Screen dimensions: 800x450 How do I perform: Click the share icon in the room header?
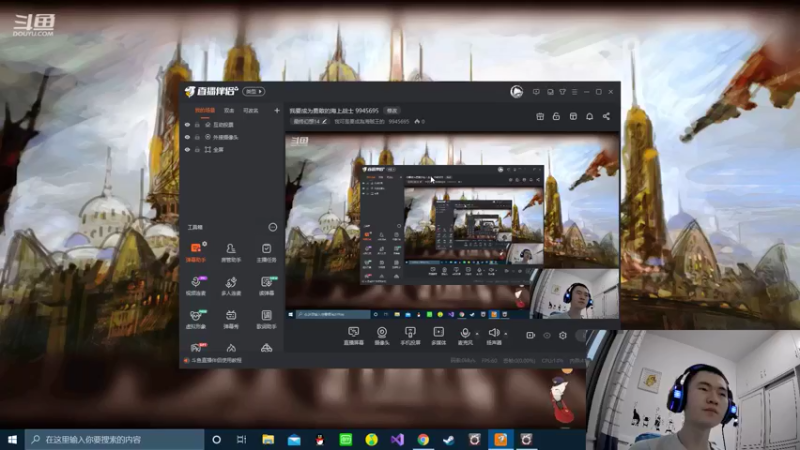point(606,116)
